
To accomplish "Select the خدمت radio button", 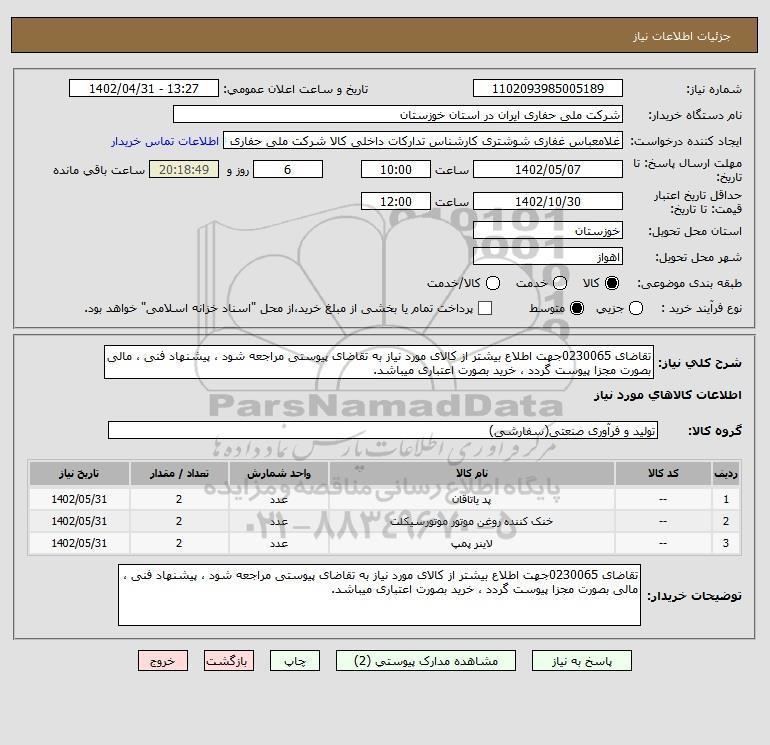I will click(560, 283).
